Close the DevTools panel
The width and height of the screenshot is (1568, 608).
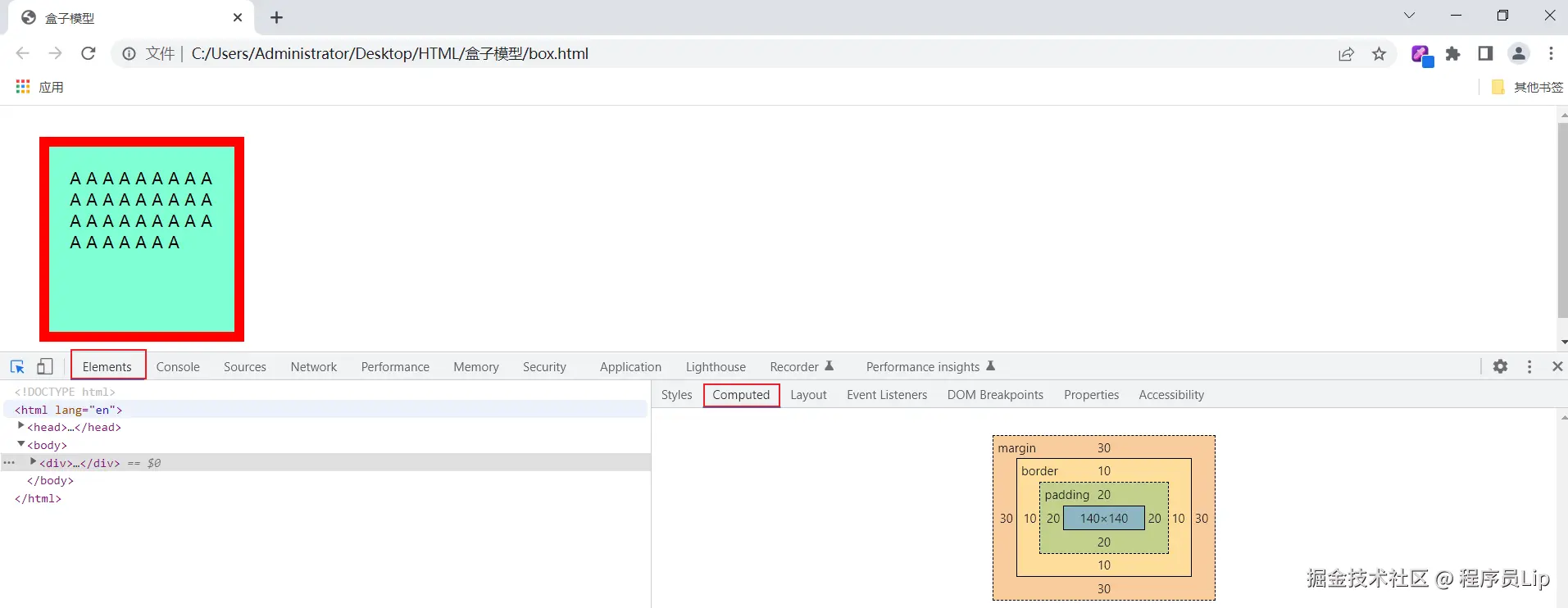point(1557,366)
